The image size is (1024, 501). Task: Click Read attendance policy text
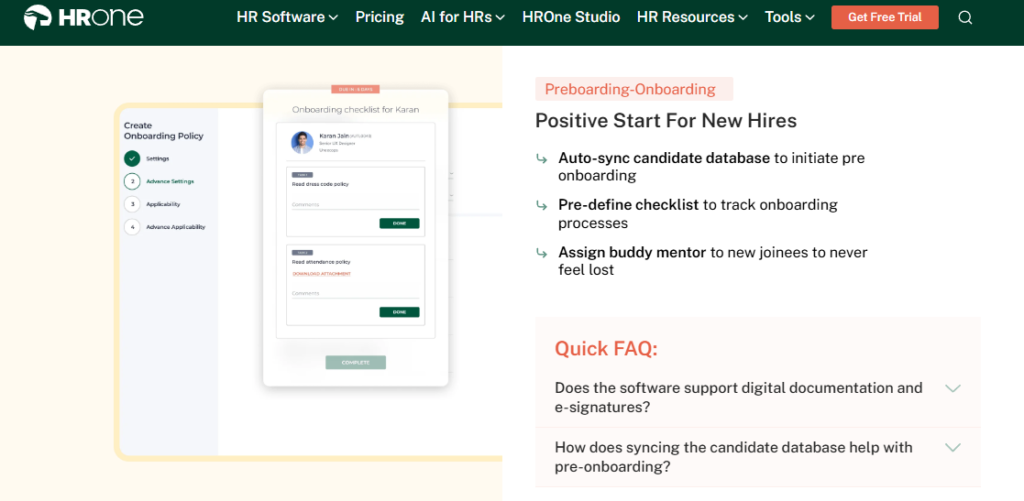(x=321, y=262)
